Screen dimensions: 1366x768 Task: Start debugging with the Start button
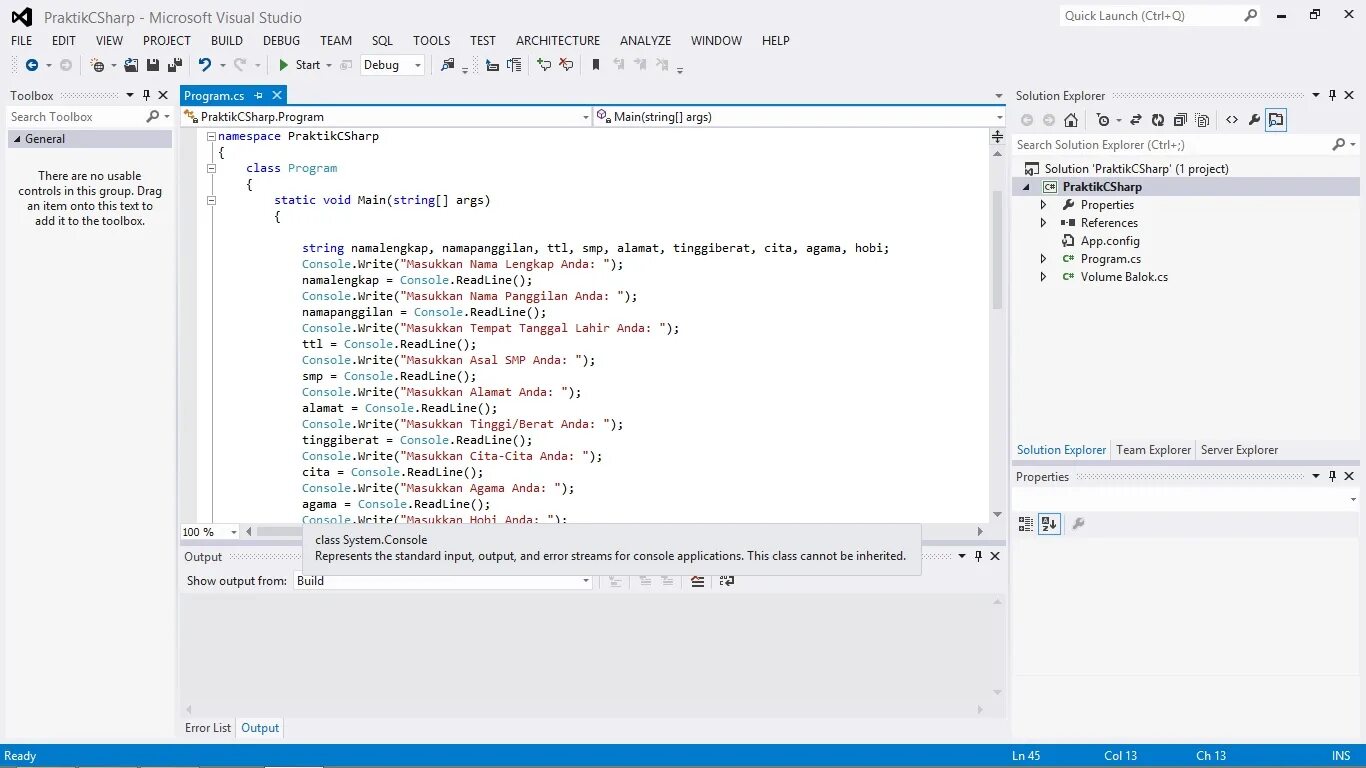coord(300,65)
